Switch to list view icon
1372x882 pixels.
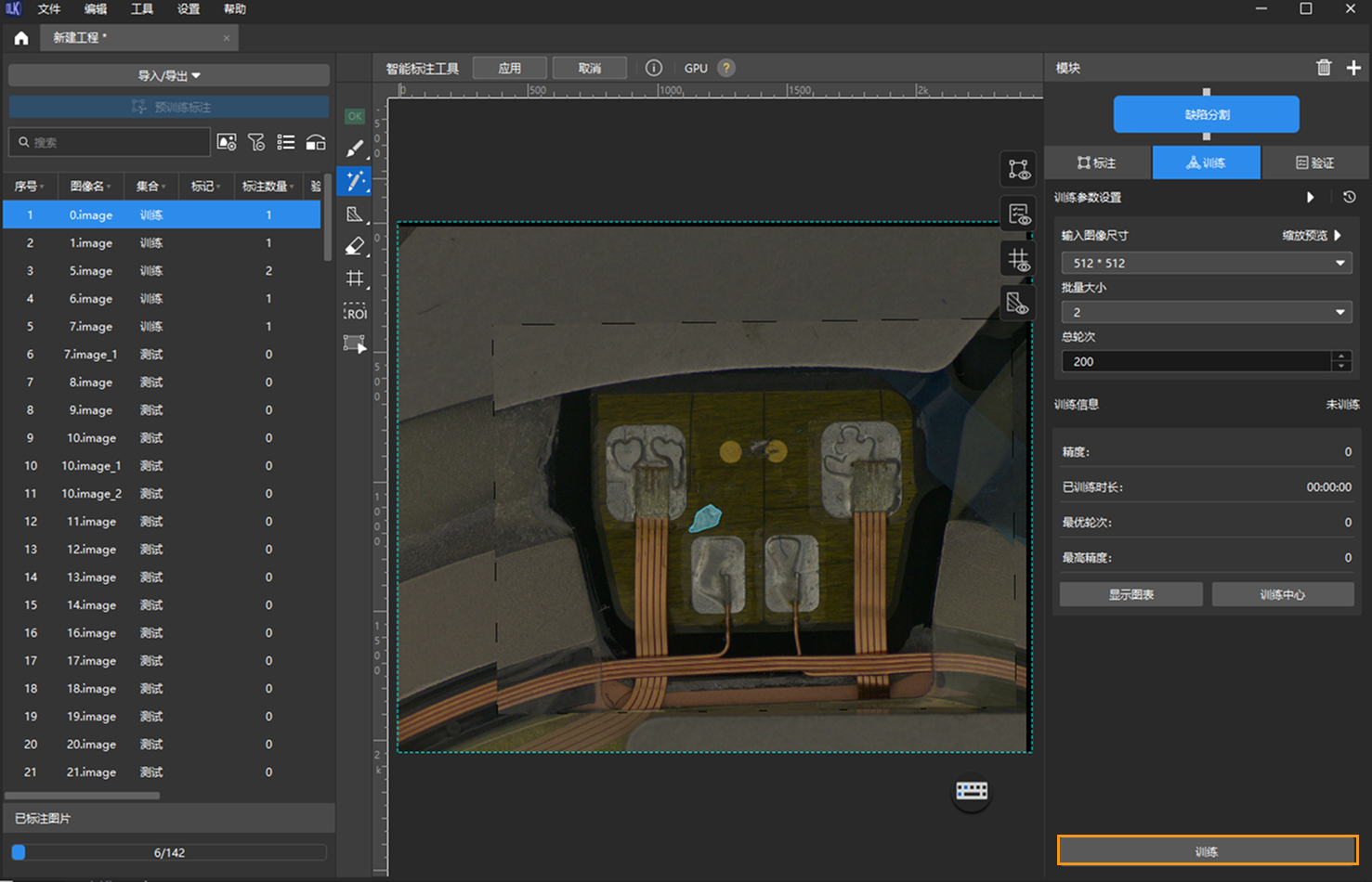286,142
